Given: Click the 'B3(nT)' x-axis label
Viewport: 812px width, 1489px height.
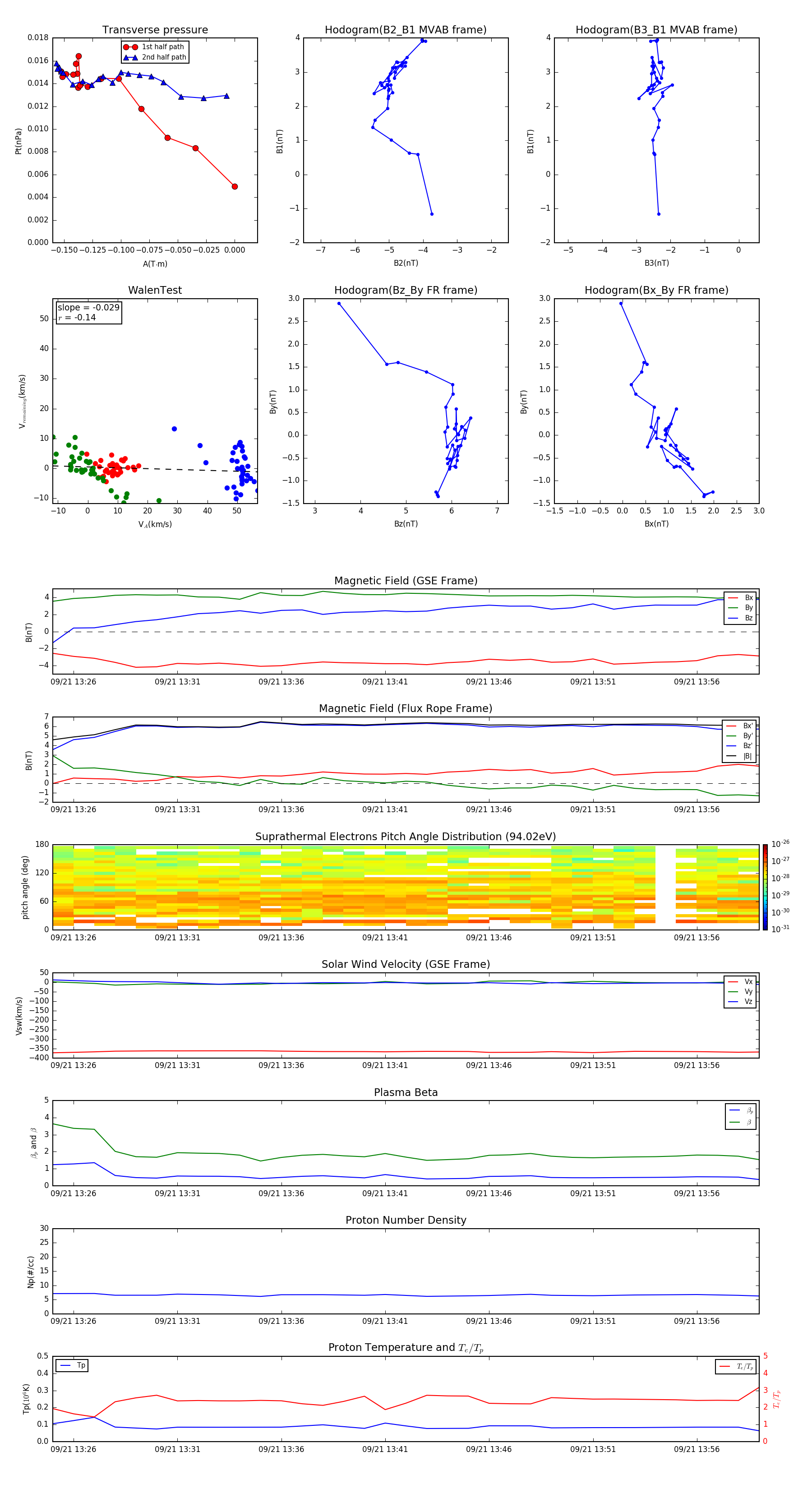Looking at the screenshot, I should pos(656,263).
